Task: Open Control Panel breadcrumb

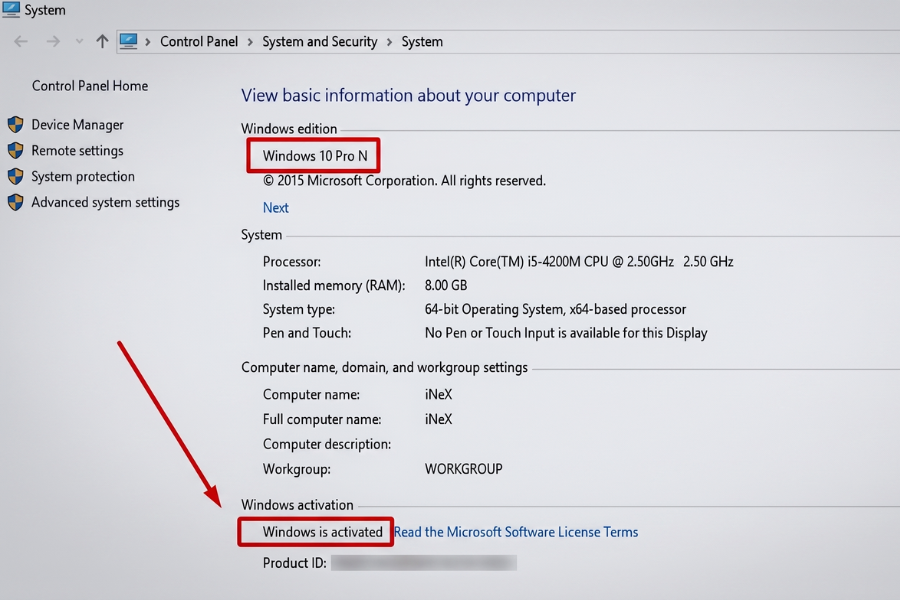Action: point(199,42)
